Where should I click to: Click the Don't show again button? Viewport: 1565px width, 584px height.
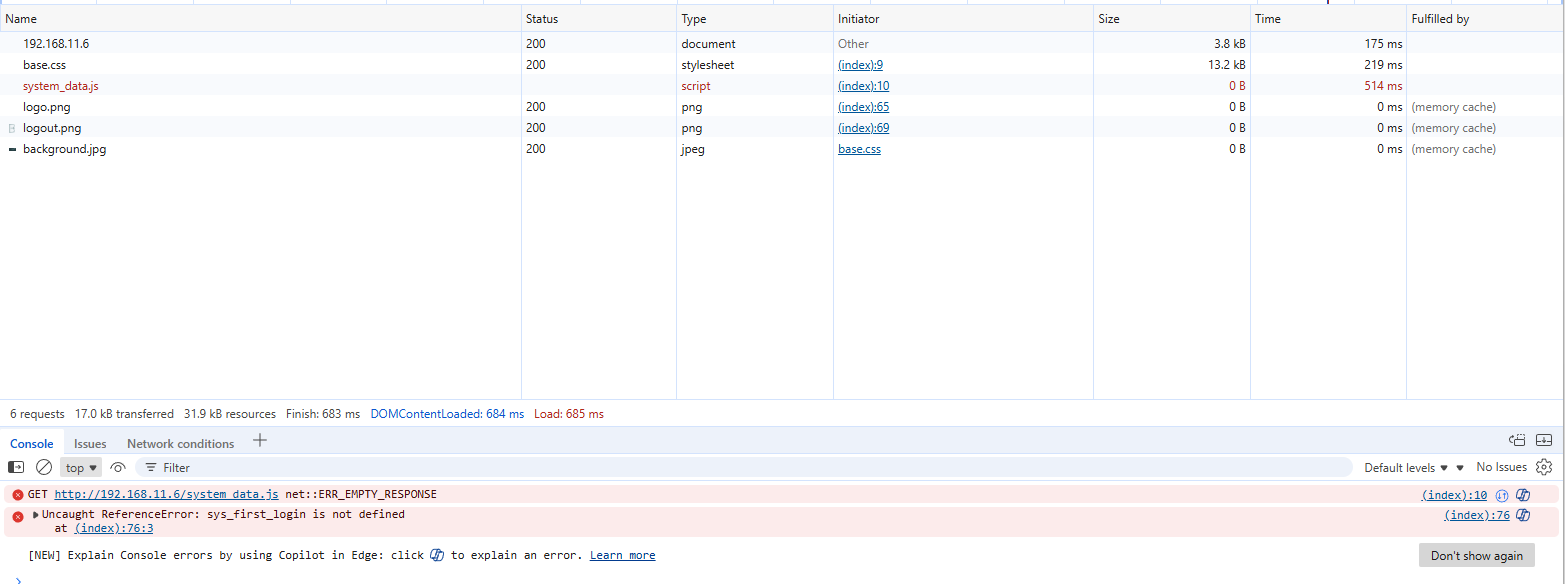pos(1476,556)
